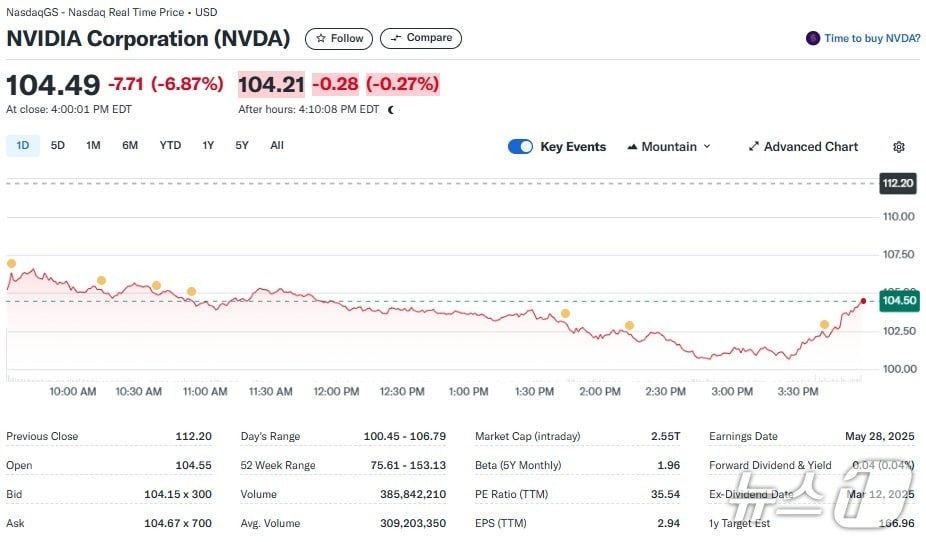Open the Advanced Chart view
The image size is (926, 542).
[x=803, y=147]
